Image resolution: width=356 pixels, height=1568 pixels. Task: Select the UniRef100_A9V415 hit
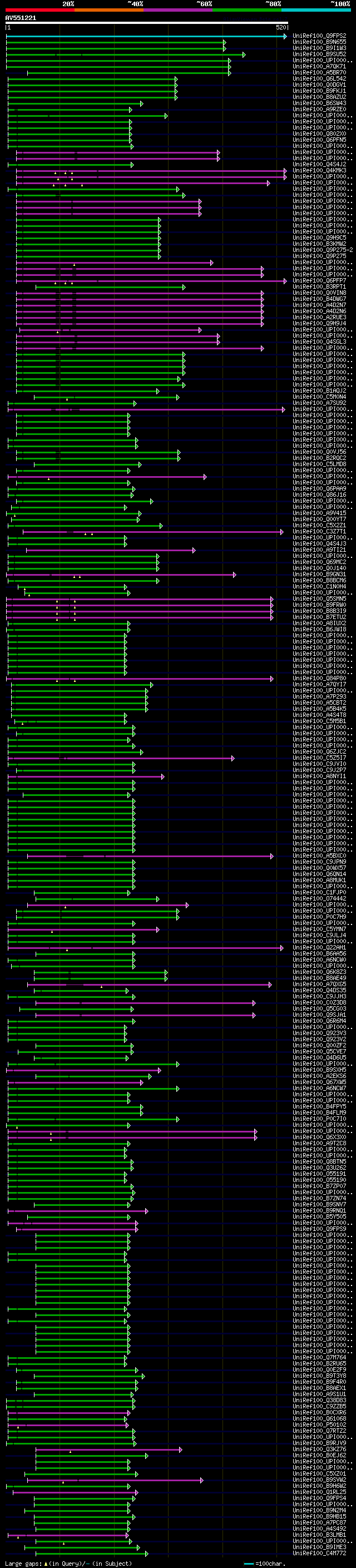click(319, 513)
